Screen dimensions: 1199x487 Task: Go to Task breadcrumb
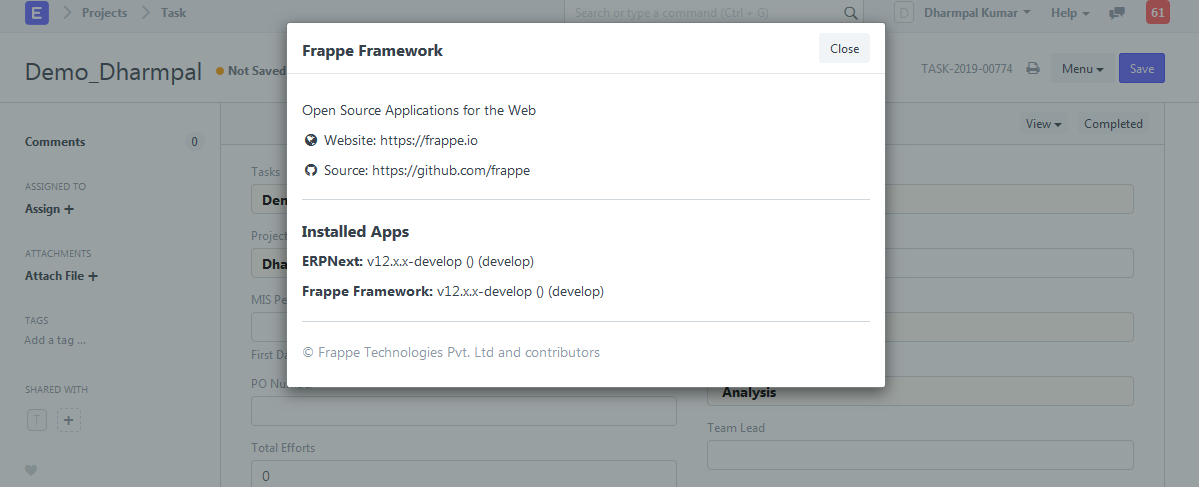point(174,13)
